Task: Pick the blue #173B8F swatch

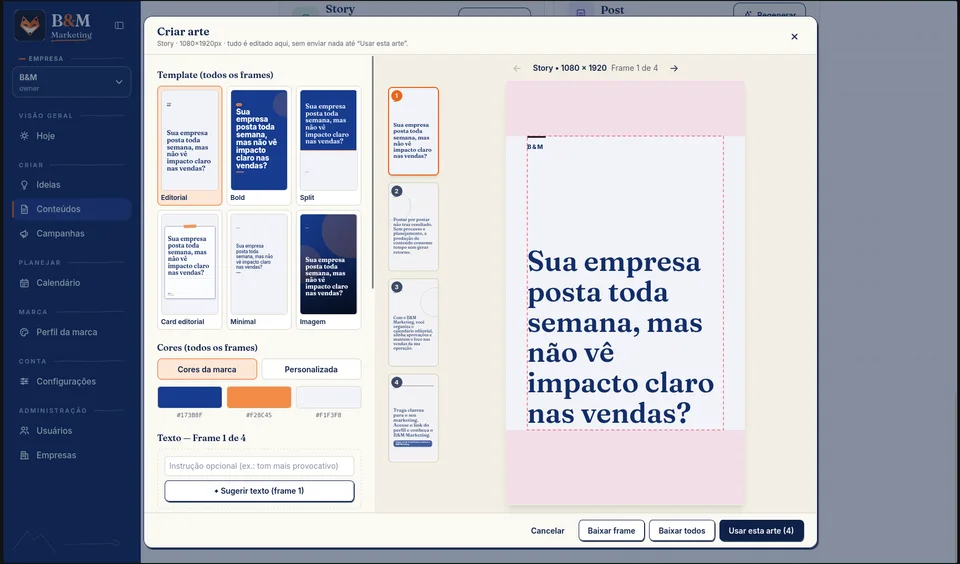Action: tap(190, 397)
